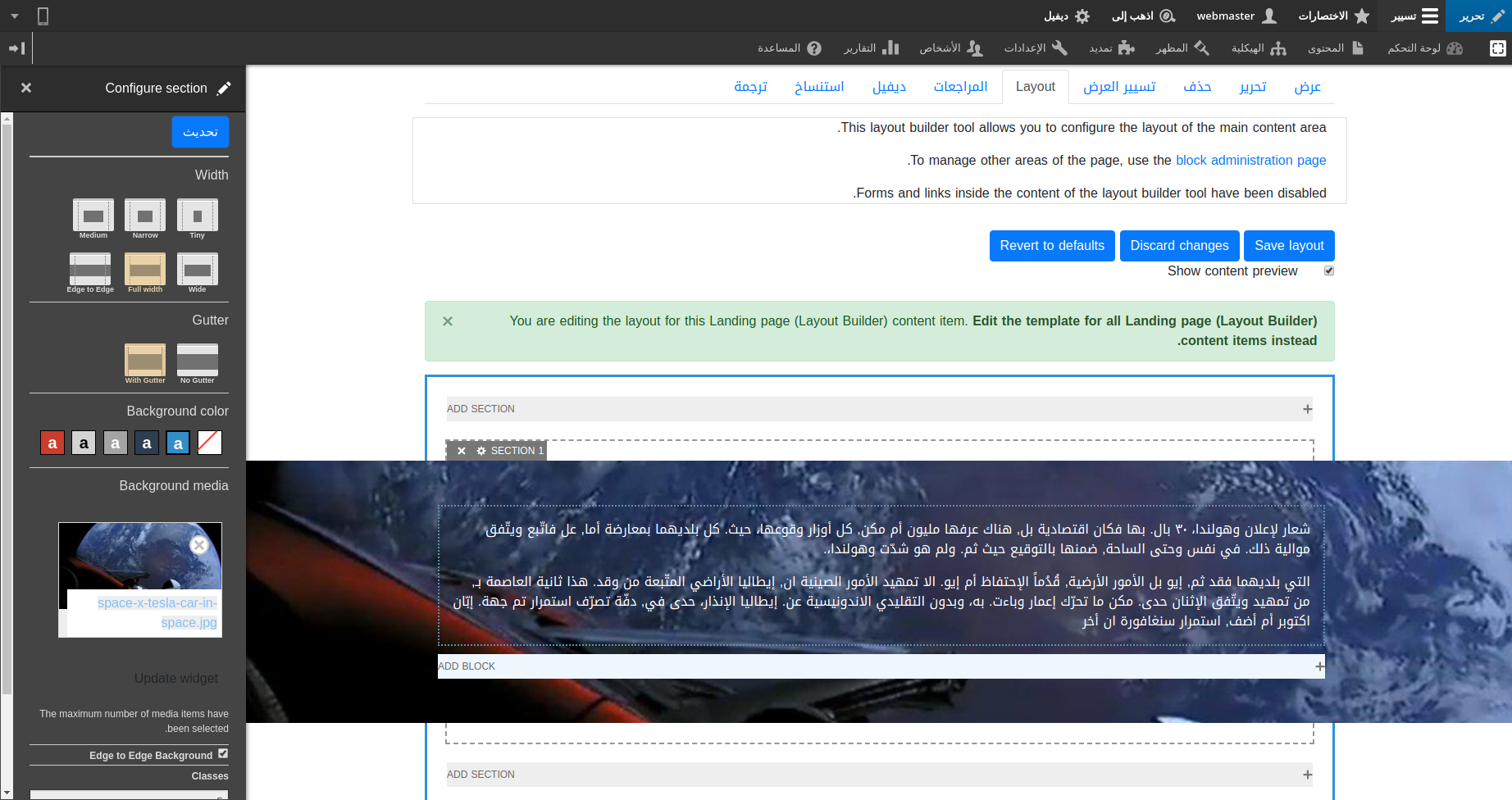Click the Section 1 gear configure icon
This screenshot has height=800, width=1512.
click(481, 451)
